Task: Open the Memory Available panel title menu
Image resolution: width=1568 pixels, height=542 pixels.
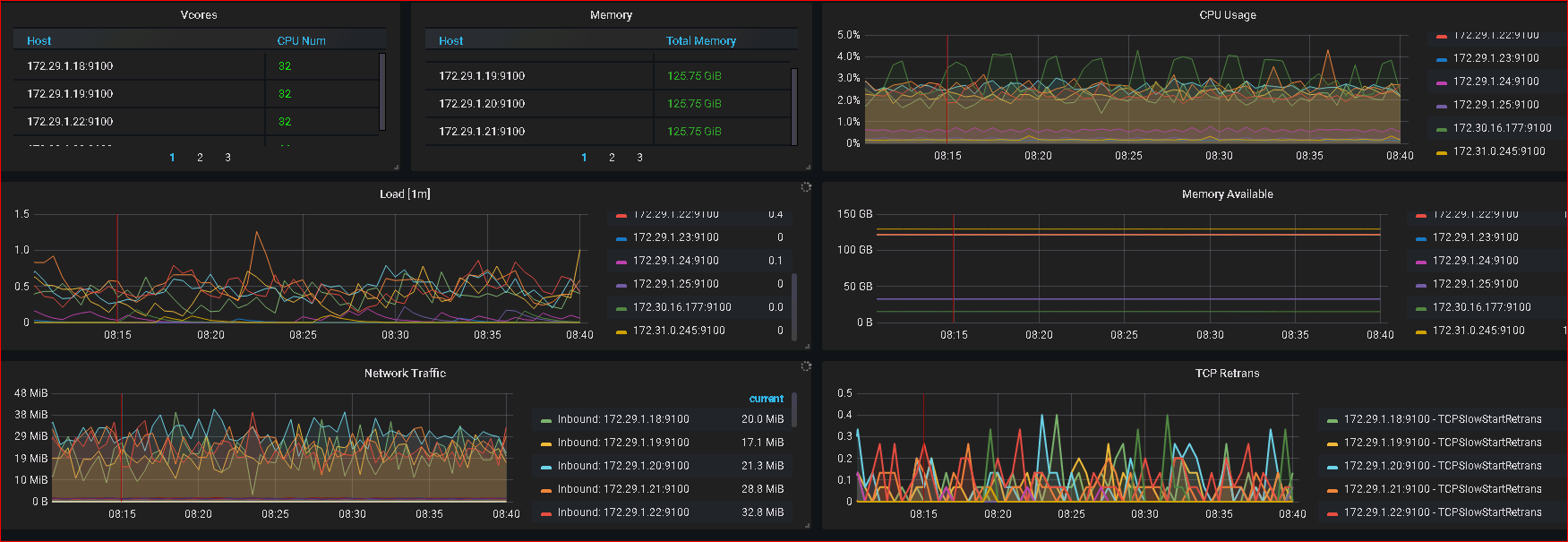Action: (x=1227, y=194)
